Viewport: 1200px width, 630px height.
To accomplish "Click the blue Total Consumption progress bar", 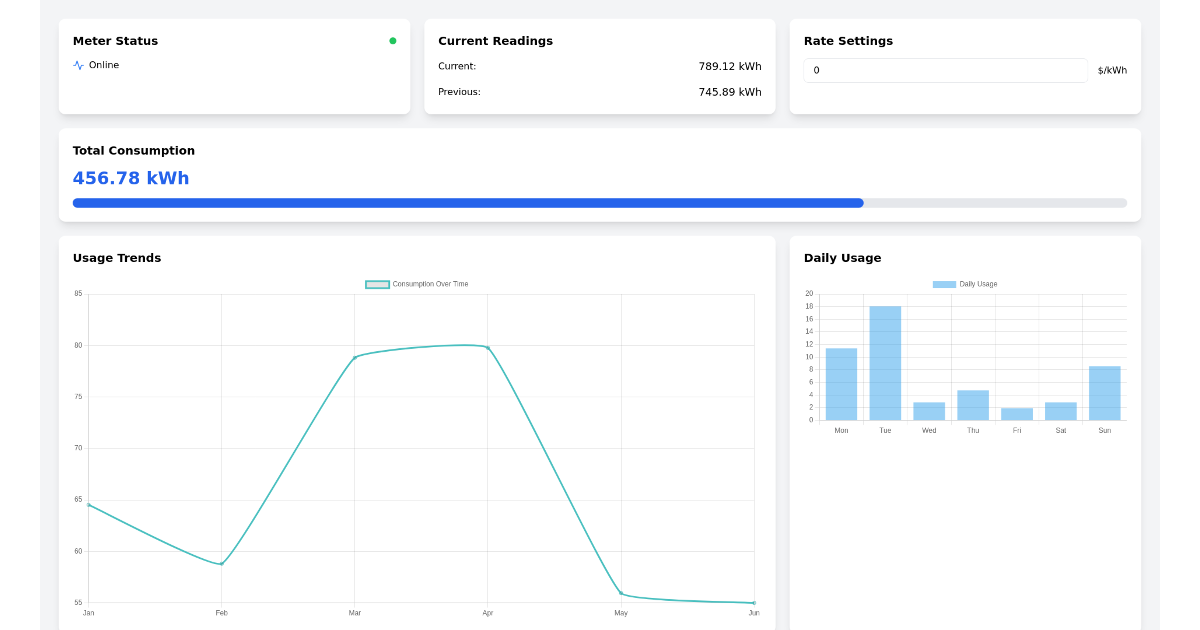I will click(467, 202).
